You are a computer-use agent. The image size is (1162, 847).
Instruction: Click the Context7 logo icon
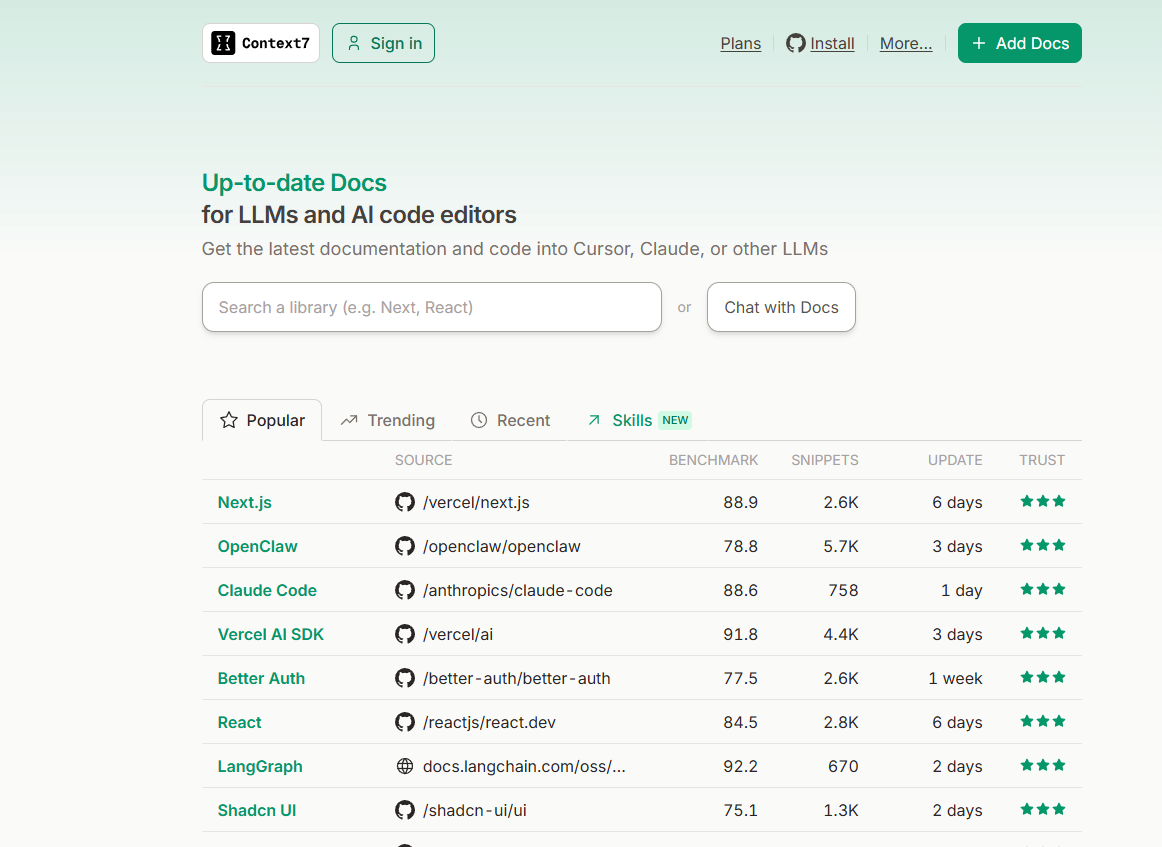(223, 43)
